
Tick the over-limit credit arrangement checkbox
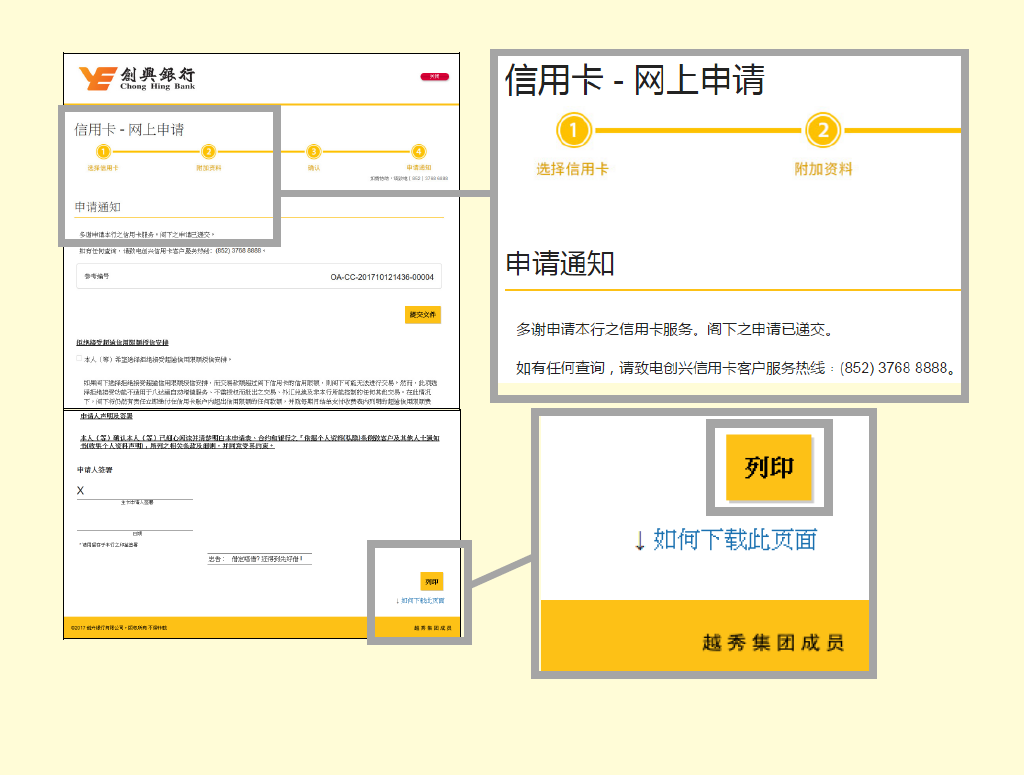click(80, 358)
